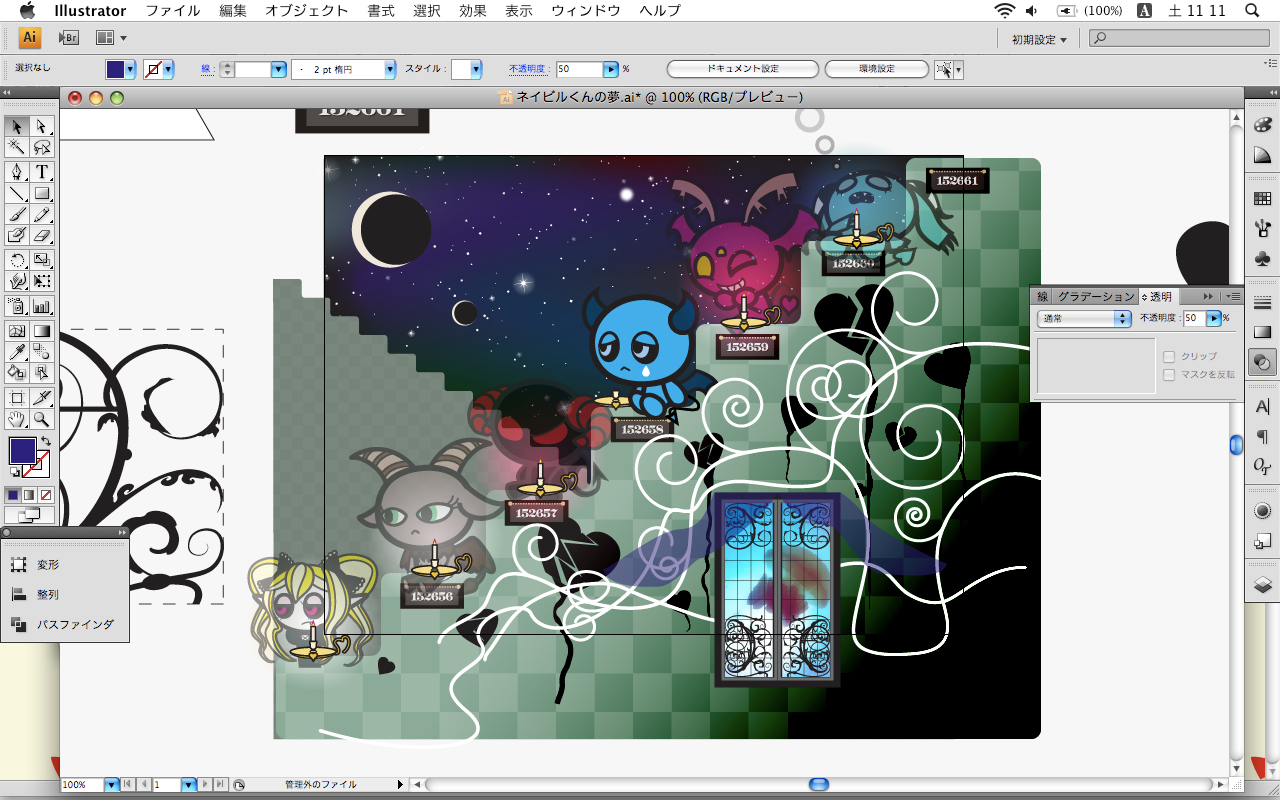Enable the マスクを反転 checkbox
1280x800 pixels.
[1168, 375]
